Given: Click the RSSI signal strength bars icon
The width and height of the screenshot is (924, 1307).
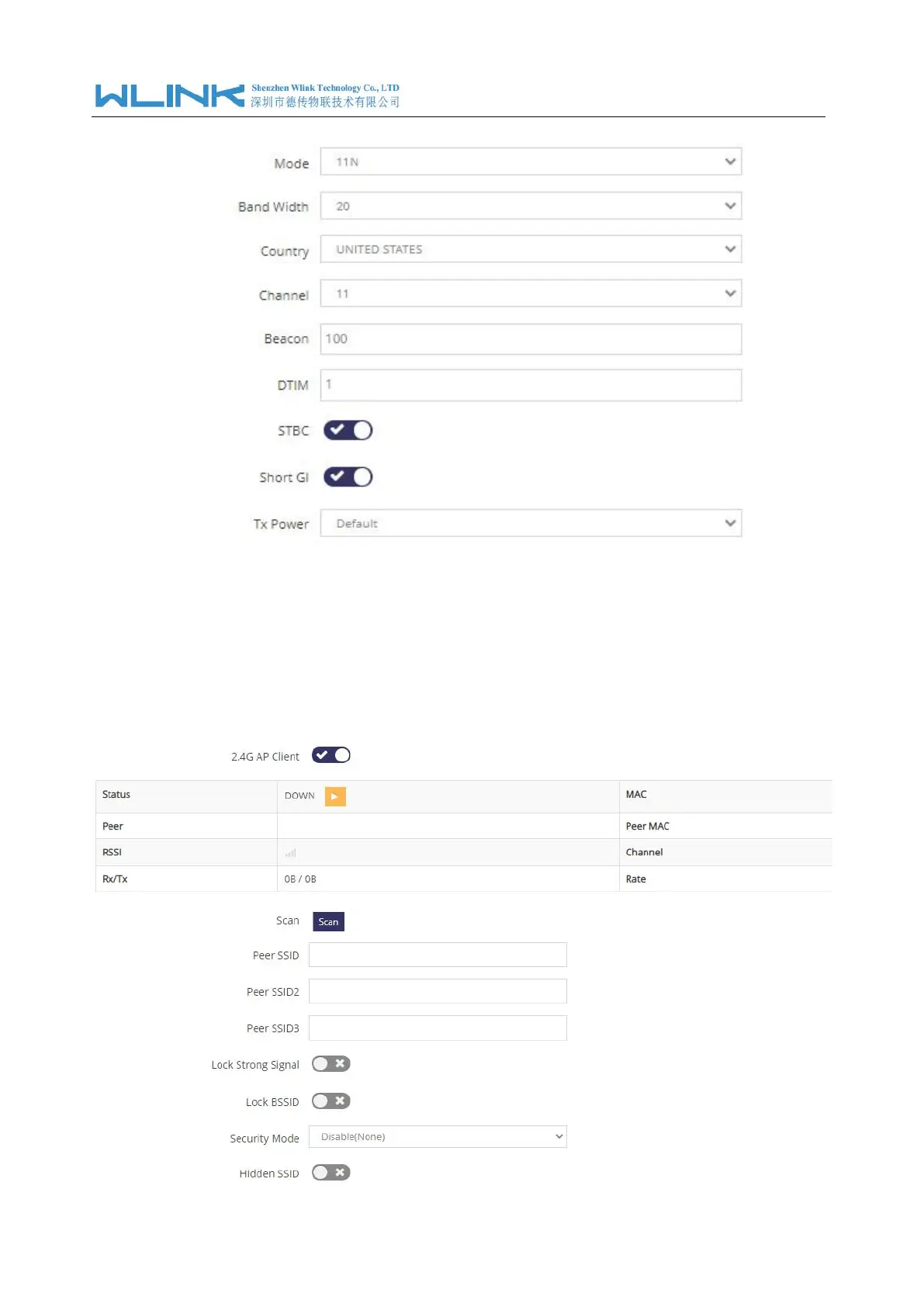Looking at the screenshot, I should [x=291, y=853].
